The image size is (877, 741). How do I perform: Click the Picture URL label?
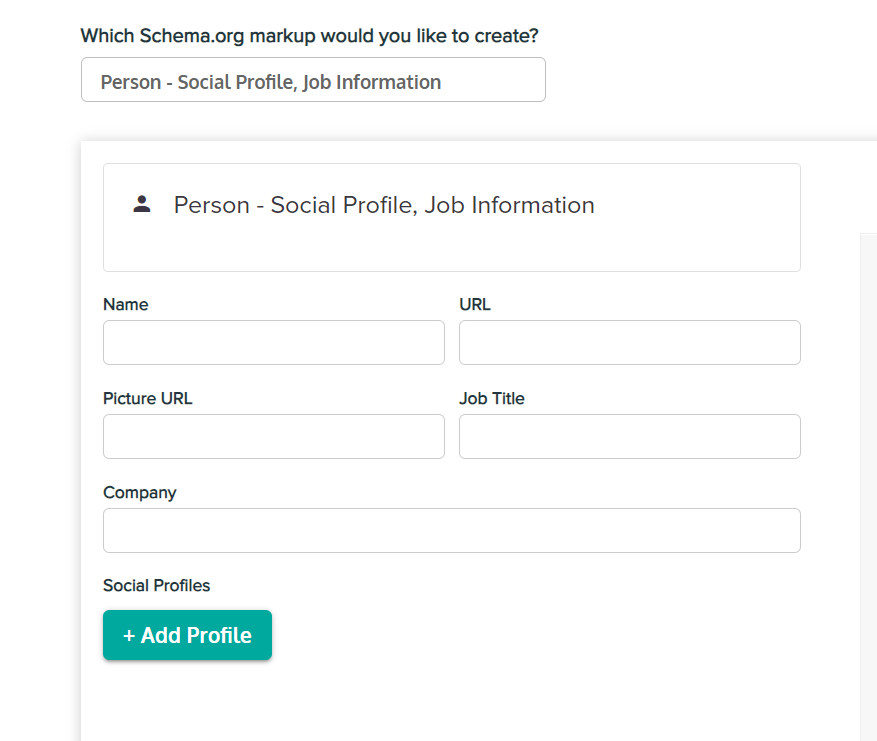[x=147, y=398]
